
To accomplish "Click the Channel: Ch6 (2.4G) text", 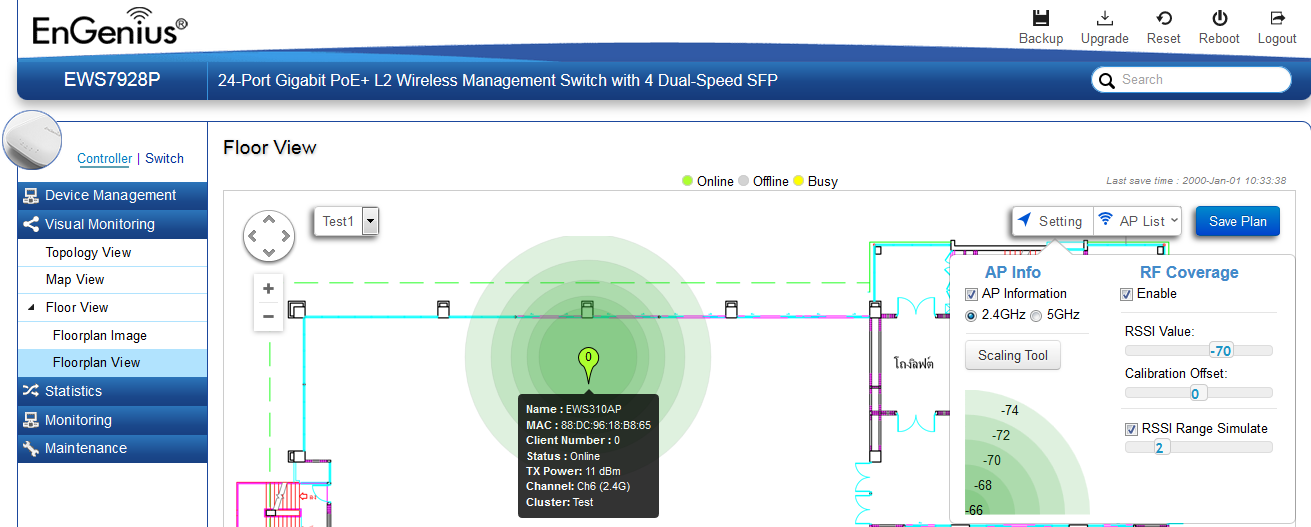I will [578, 486].
